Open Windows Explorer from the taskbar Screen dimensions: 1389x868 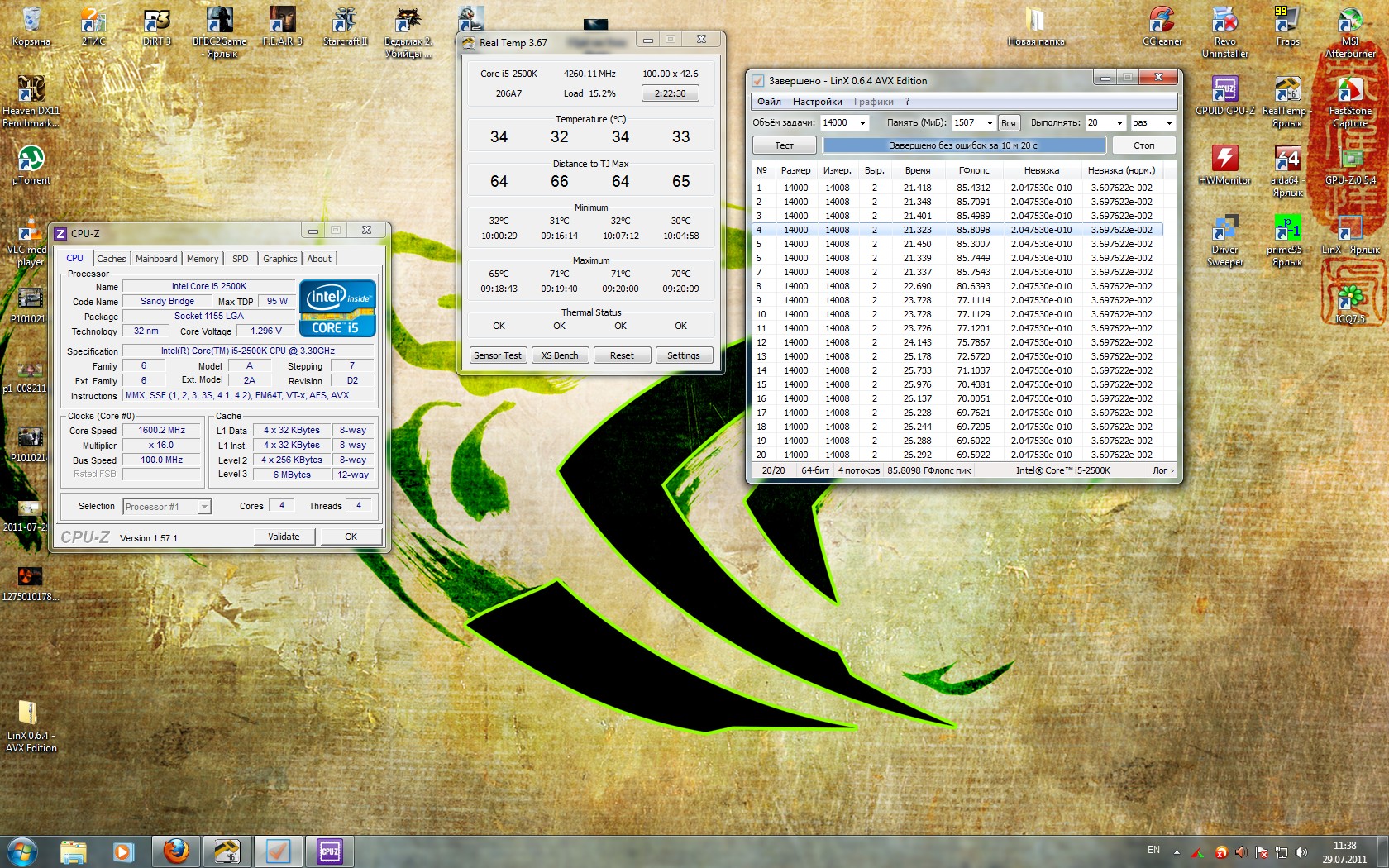click(74, 851)
